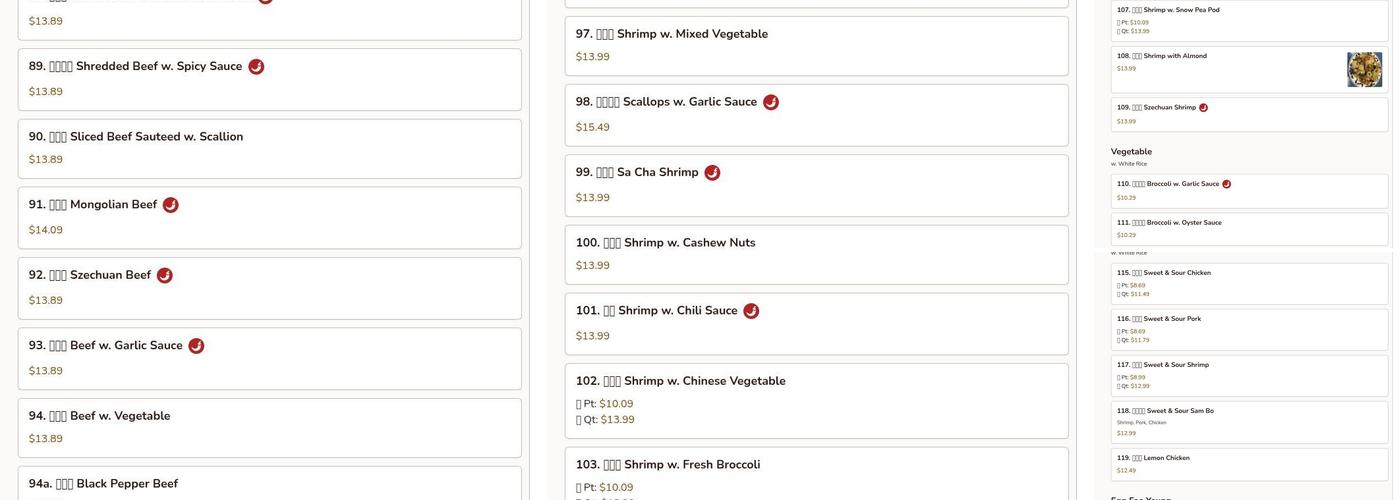The image size is (1400, 500).
Task: Choose Lemon Chicken from the menu
Action: point(1250,465)
